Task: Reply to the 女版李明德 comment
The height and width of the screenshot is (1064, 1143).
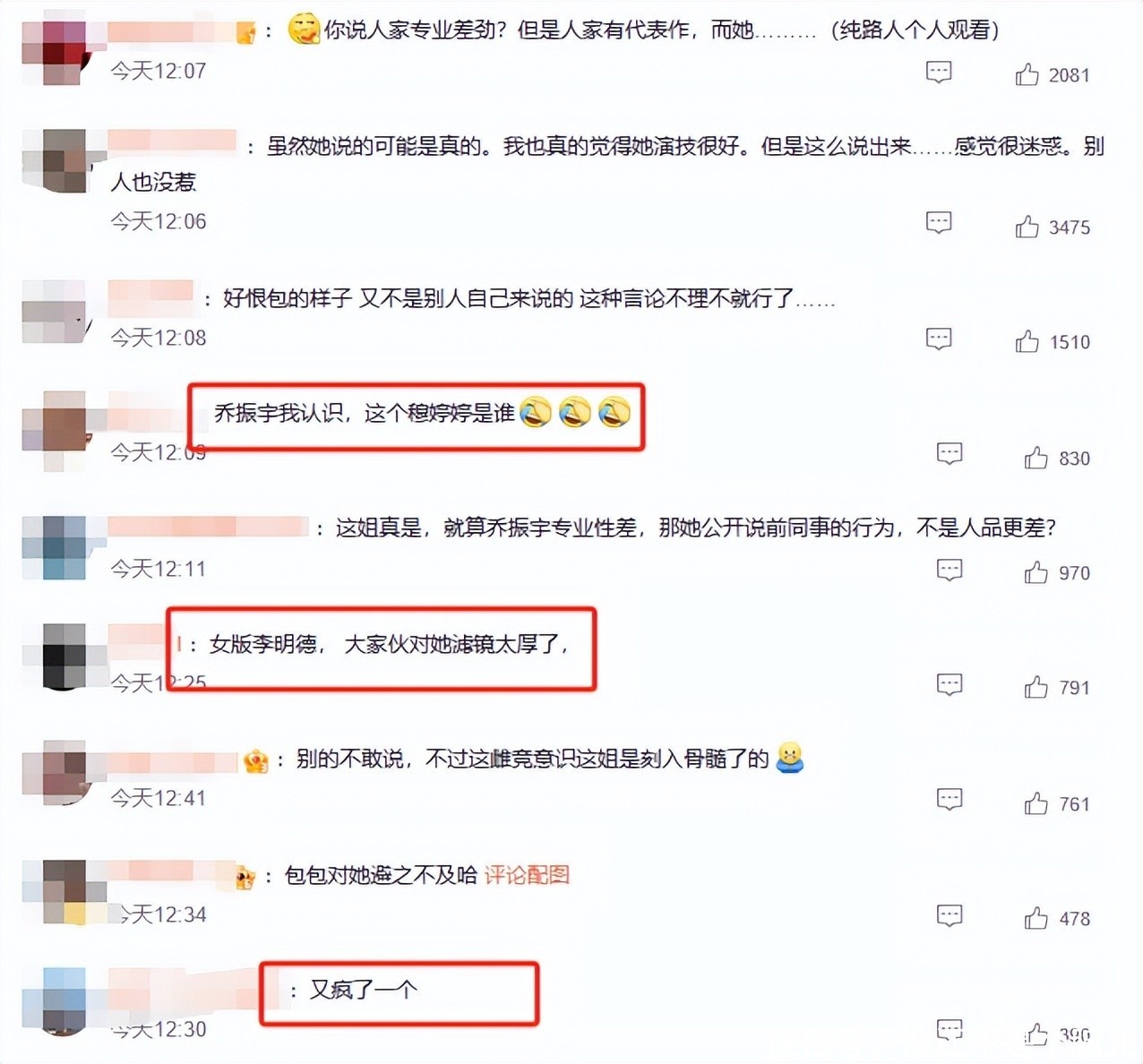Action: [x=950, y=685]
